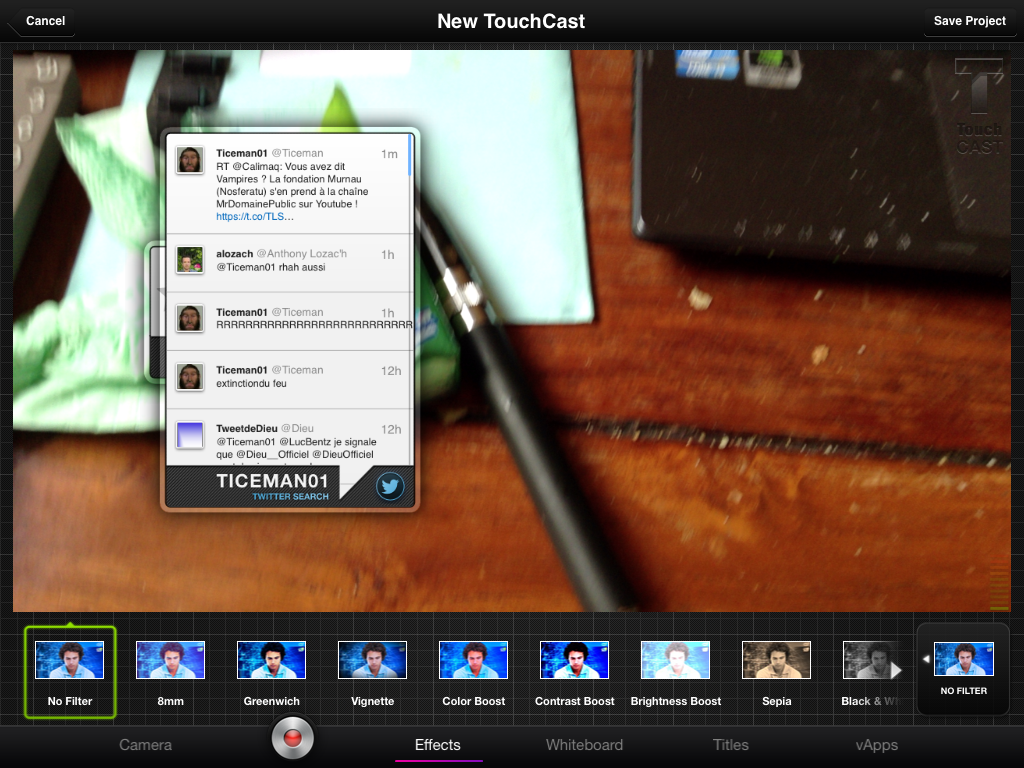This screenshot has width=1024, height=768.
Task: Switch to the Camera tab
Action: [x=146, y=744]
